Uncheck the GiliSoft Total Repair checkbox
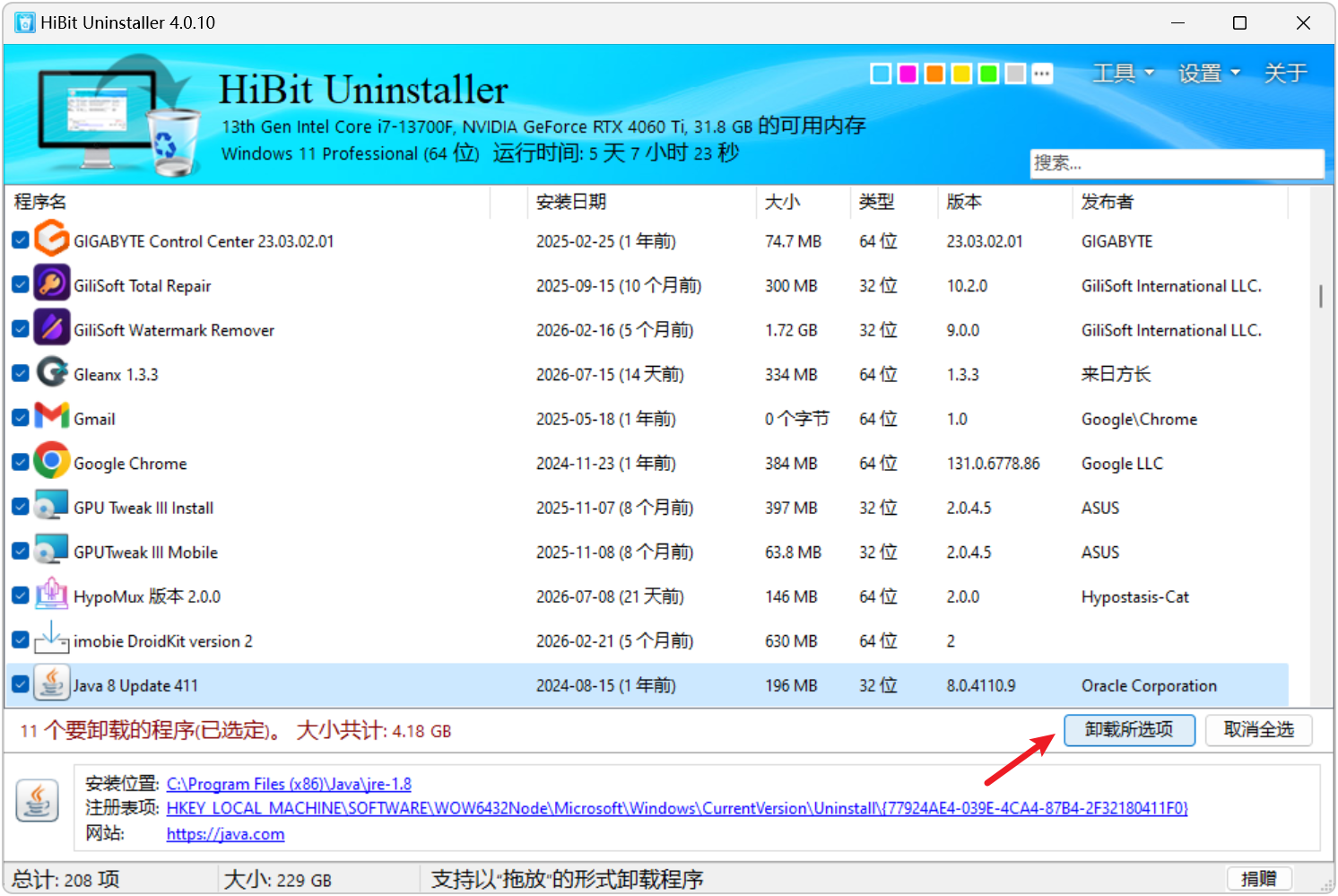 (21, 285)
